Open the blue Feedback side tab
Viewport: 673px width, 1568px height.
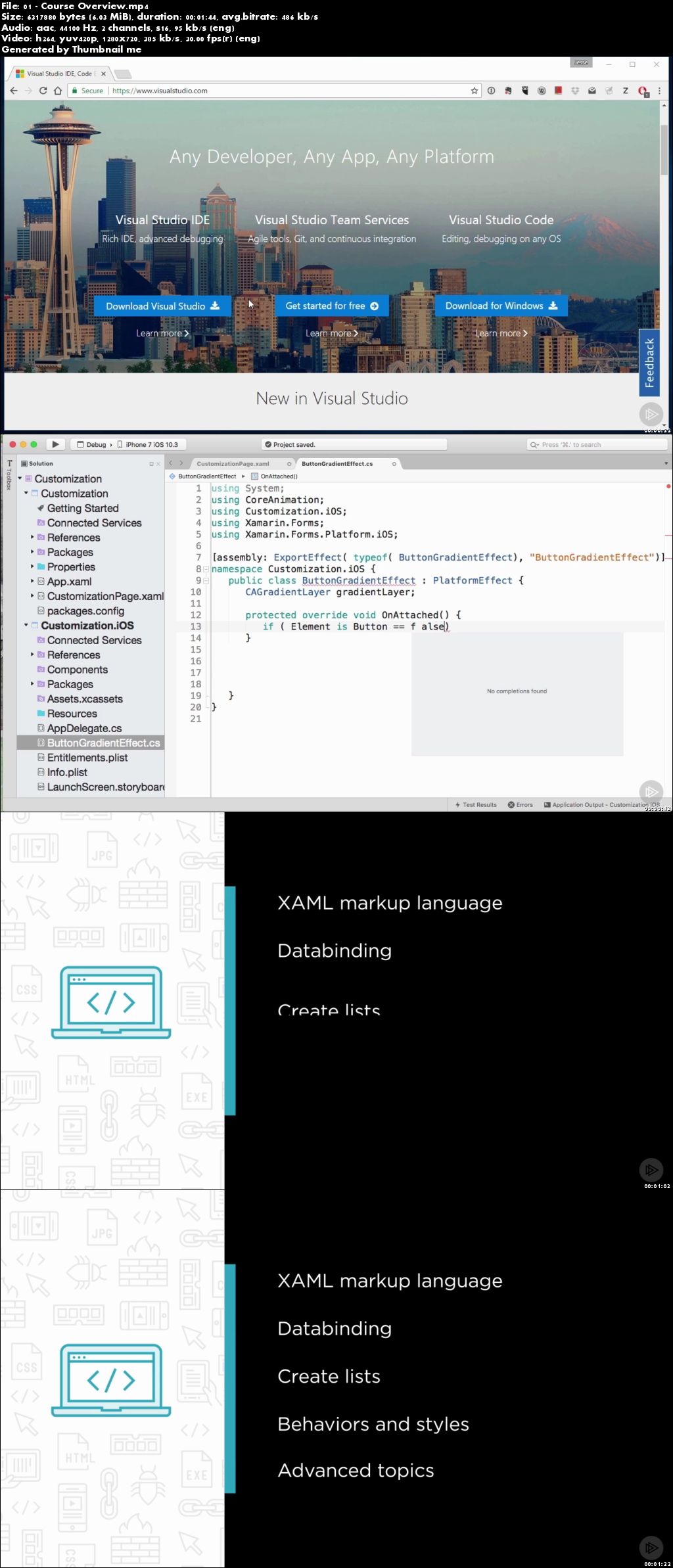(649, 363)
